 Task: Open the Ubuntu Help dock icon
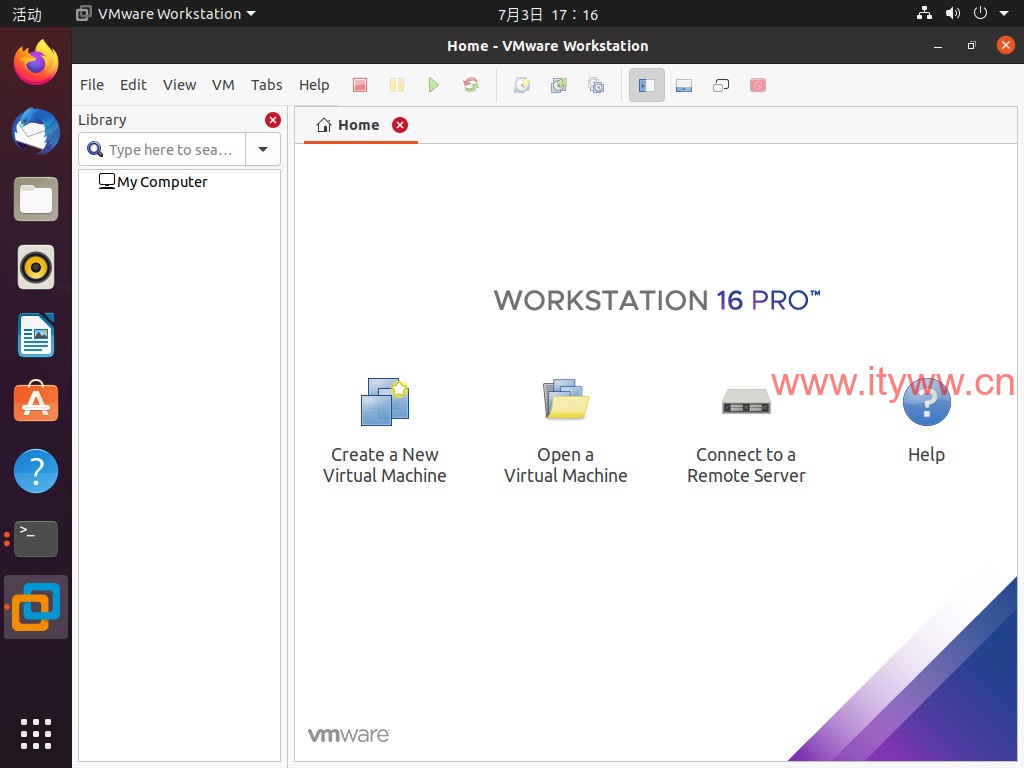tap(36, 471)
